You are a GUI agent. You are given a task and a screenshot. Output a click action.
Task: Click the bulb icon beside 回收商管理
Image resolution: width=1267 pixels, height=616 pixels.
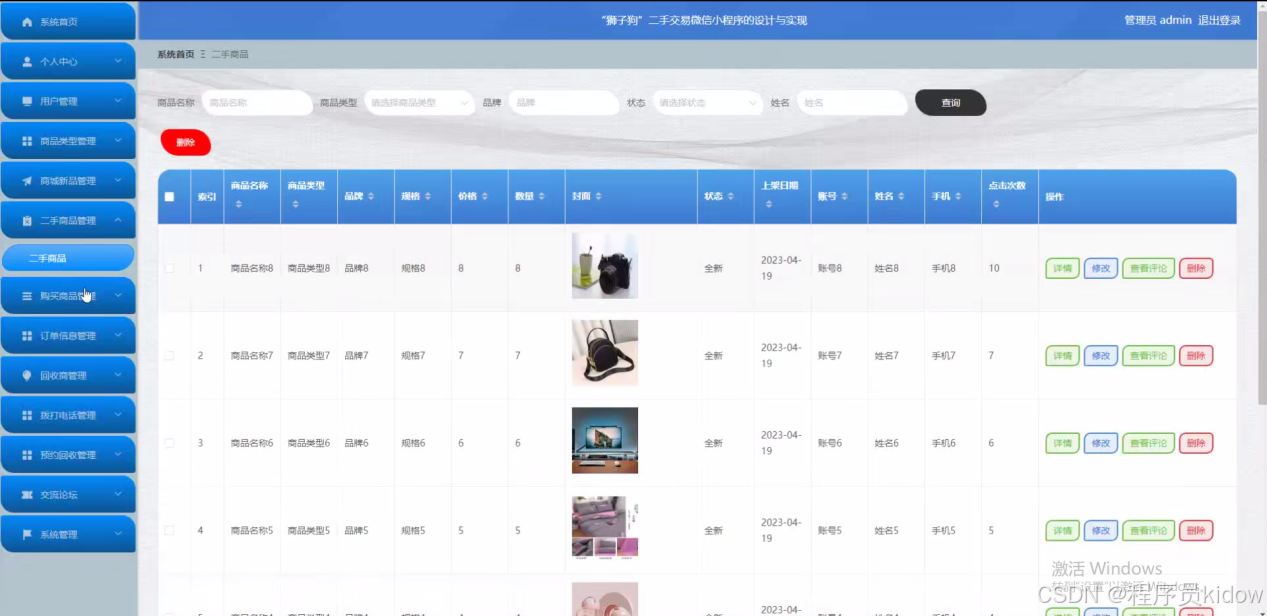(27, 375)
